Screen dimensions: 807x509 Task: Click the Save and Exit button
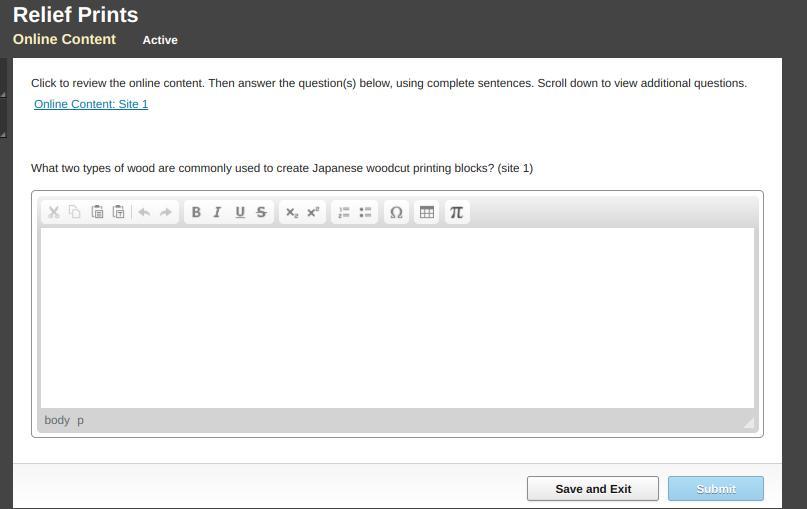(x=593, y=488)
